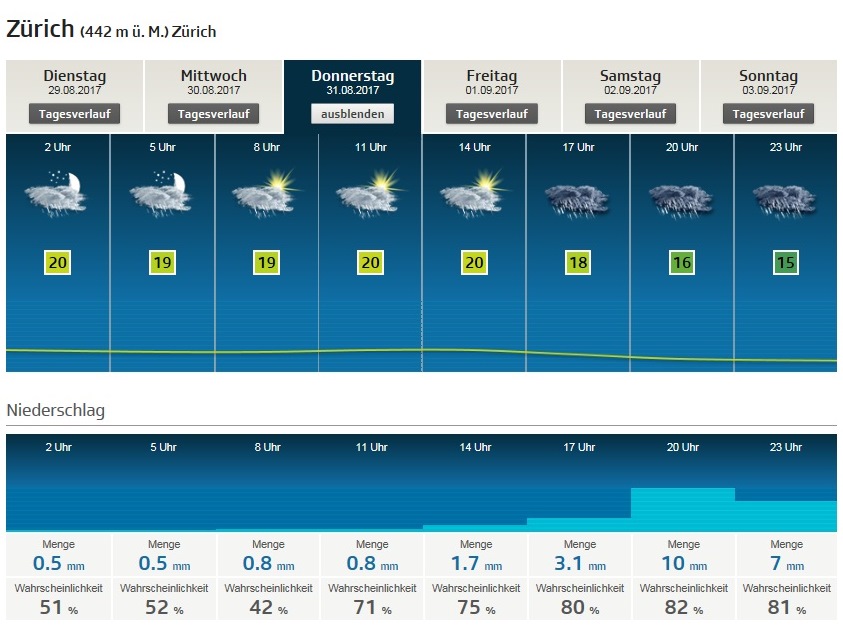Click the Niederschlag section heading
Viewport: 843px width, 633px height.
pos(56,410)
